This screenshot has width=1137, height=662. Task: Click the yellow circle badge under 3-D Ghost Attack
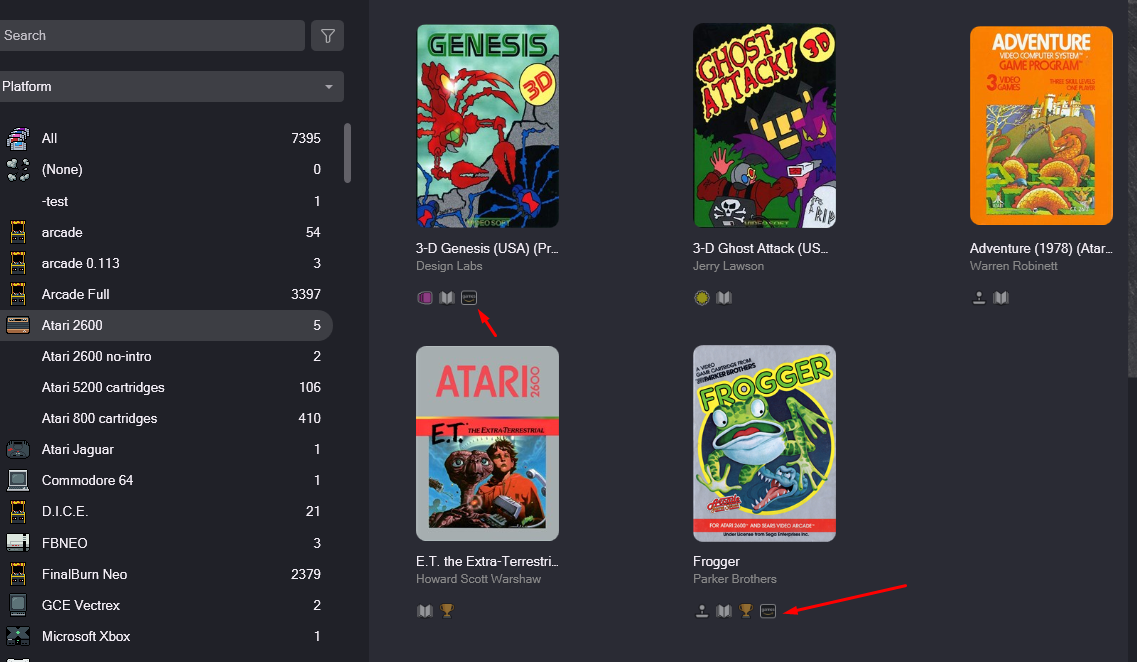[702, 297]
